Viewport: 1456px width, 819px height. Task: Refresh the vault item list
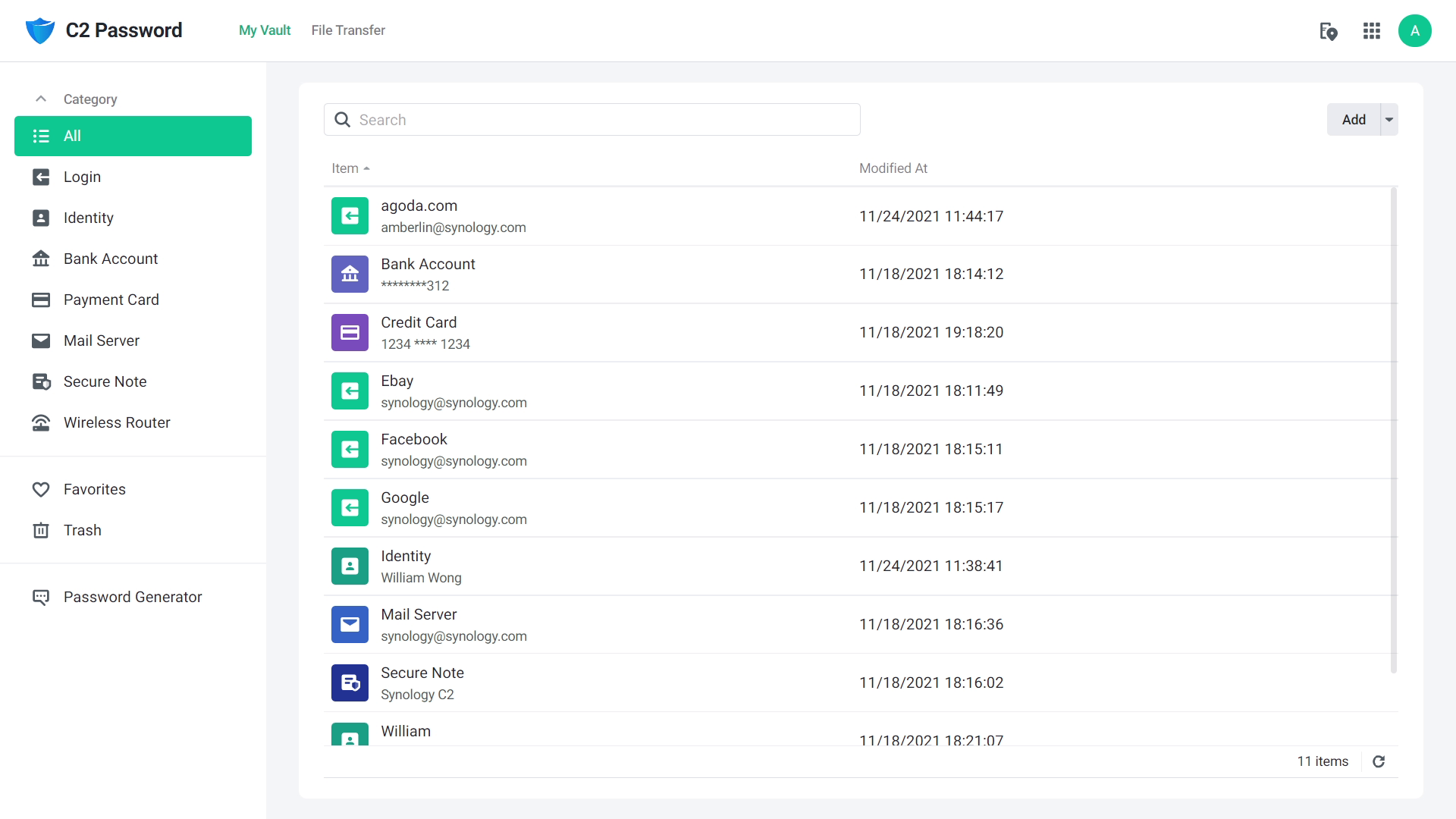1379,761
